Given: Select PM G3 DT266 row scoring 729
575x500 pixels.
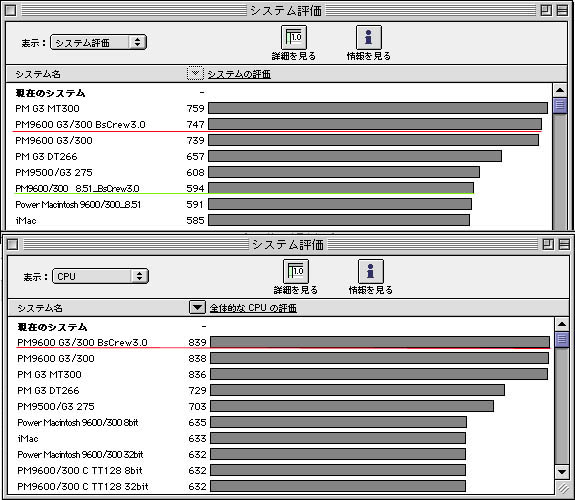Looking at the screenshot, I should click(281, 390).
